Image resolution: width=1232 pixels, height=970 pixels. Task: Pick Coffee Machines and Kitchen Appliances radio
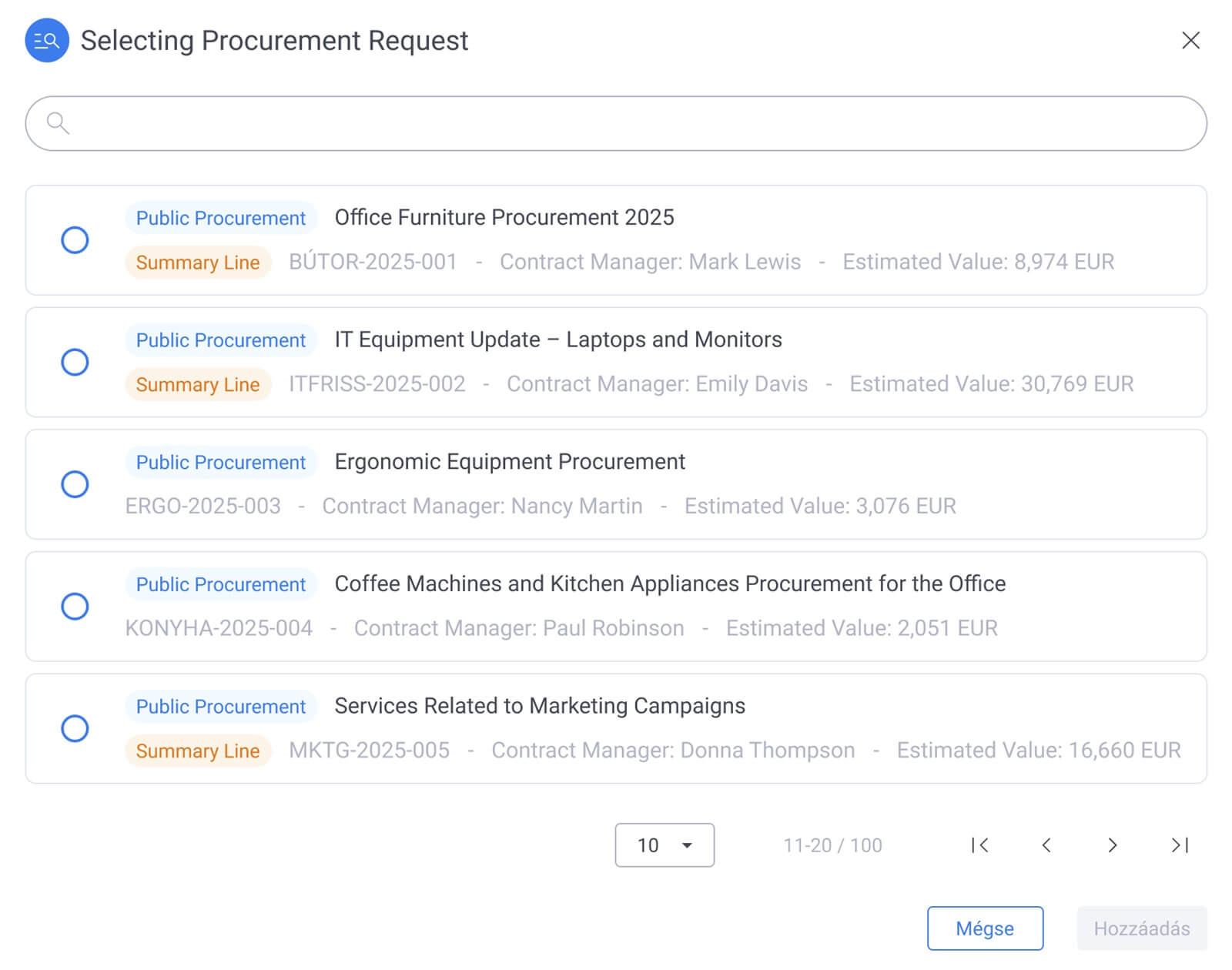[x=75, y=607]
